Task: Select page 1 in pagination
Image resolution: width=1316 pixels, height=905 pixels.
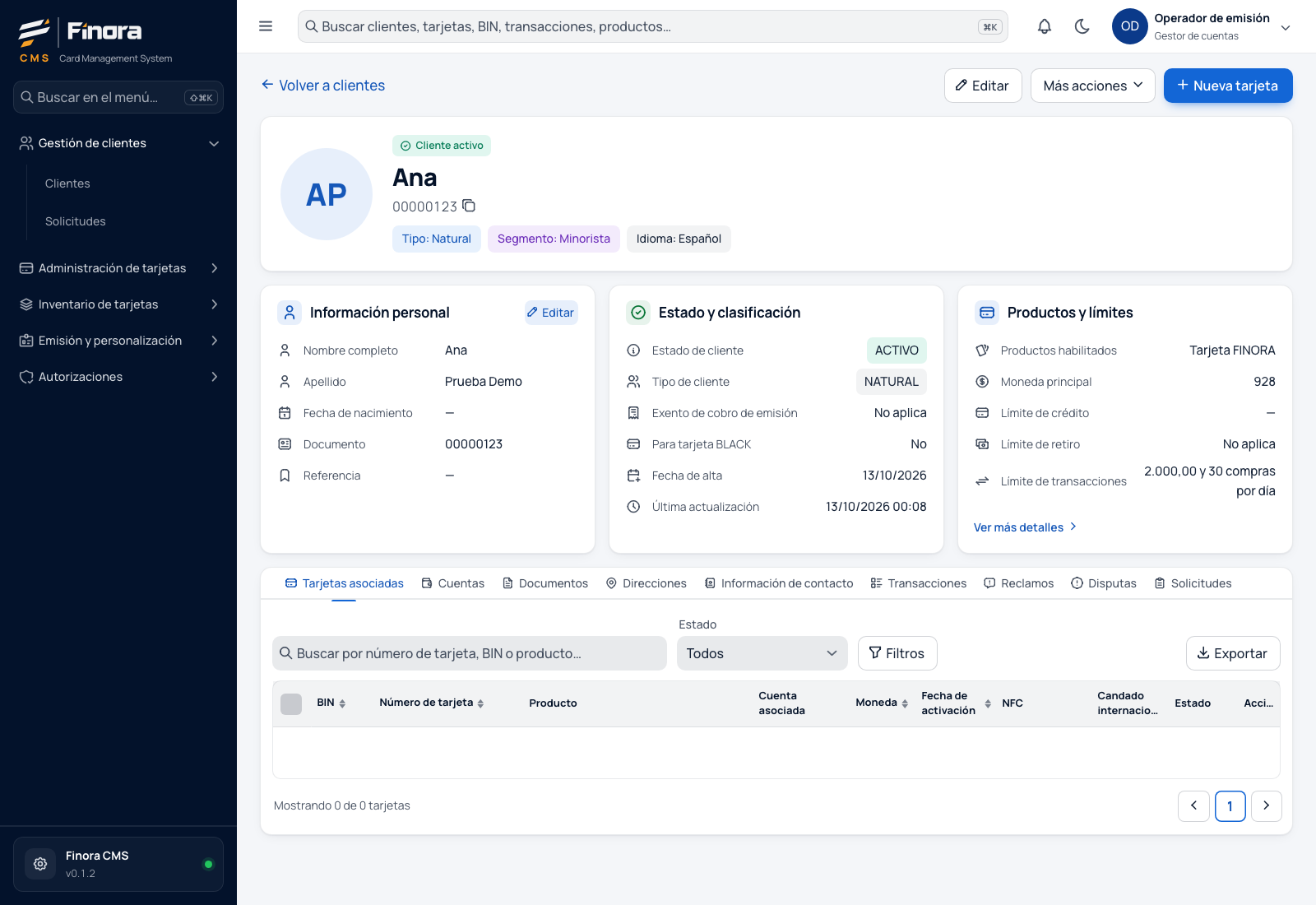Action: click(1230, 806)
